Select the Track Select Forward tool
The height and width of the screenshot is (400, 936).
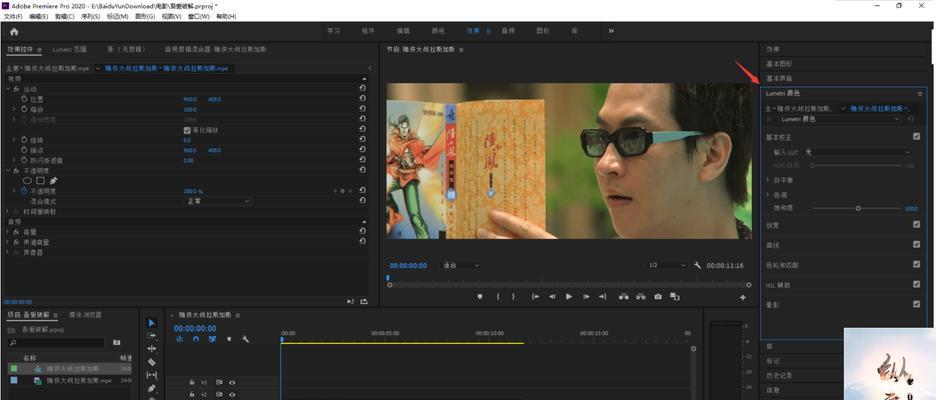(x=152, y=336)
